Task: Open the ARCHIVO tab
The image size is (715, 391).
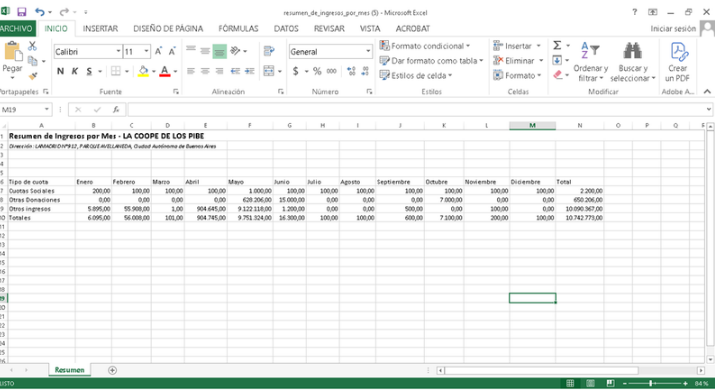Action: click(x=17, y=28)
